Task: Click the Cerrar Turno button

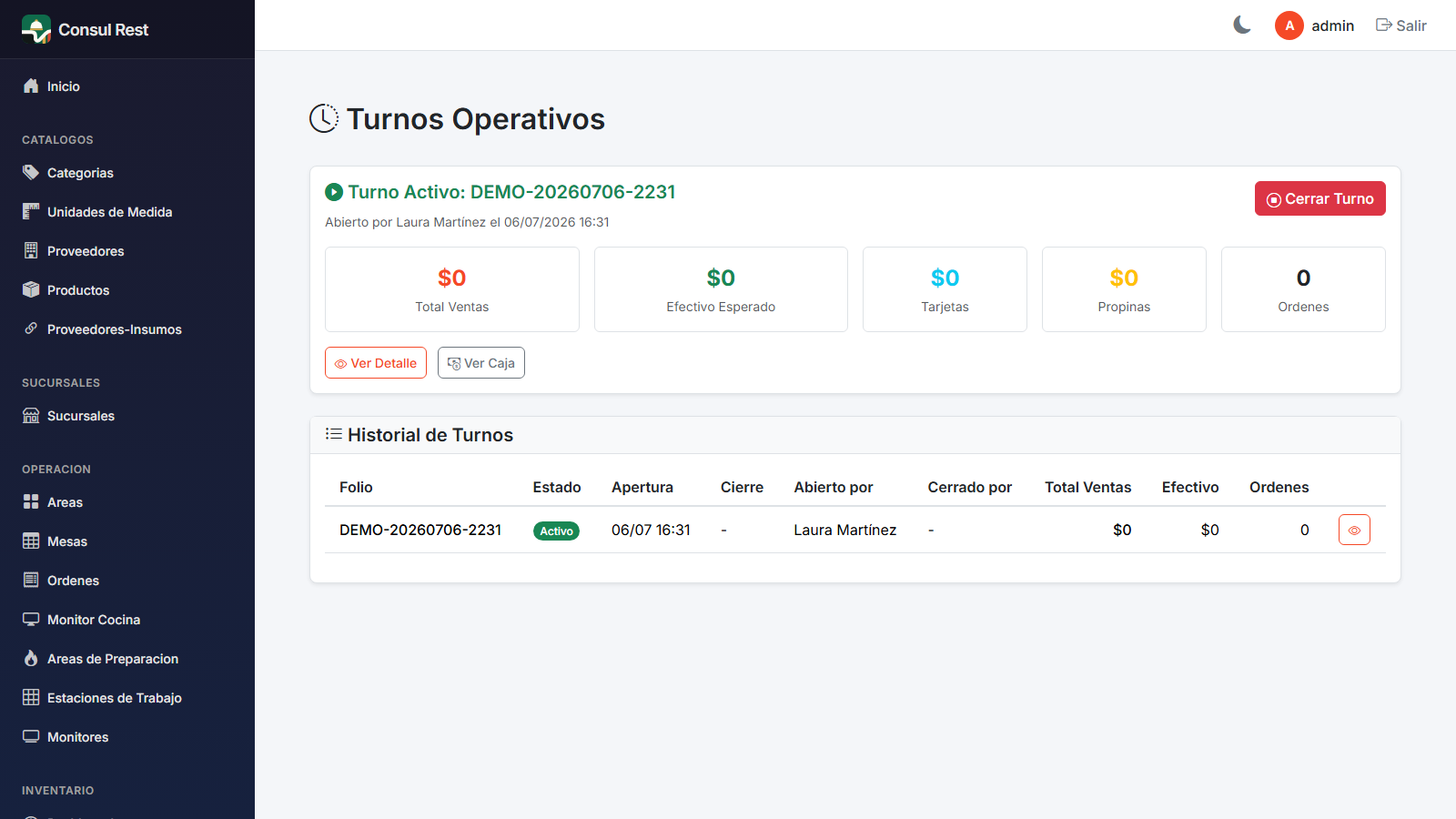Action: point(1320,198)
